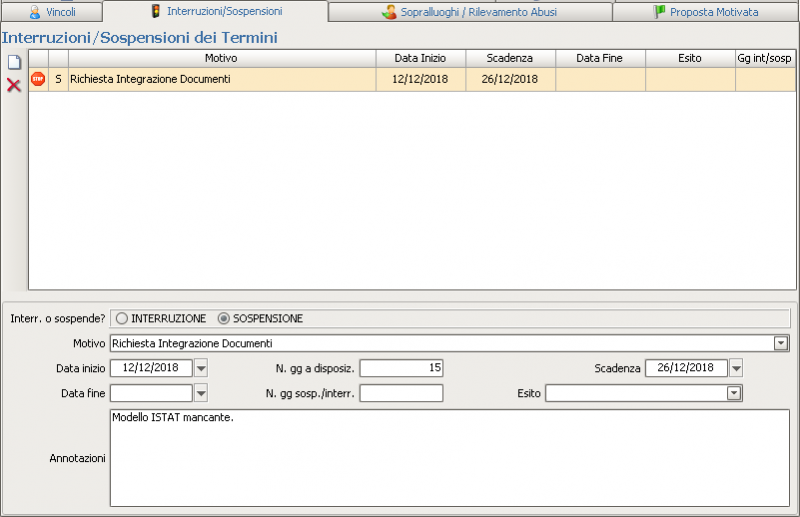Select the SOSPENSIONE radio button

pos(224,318)
